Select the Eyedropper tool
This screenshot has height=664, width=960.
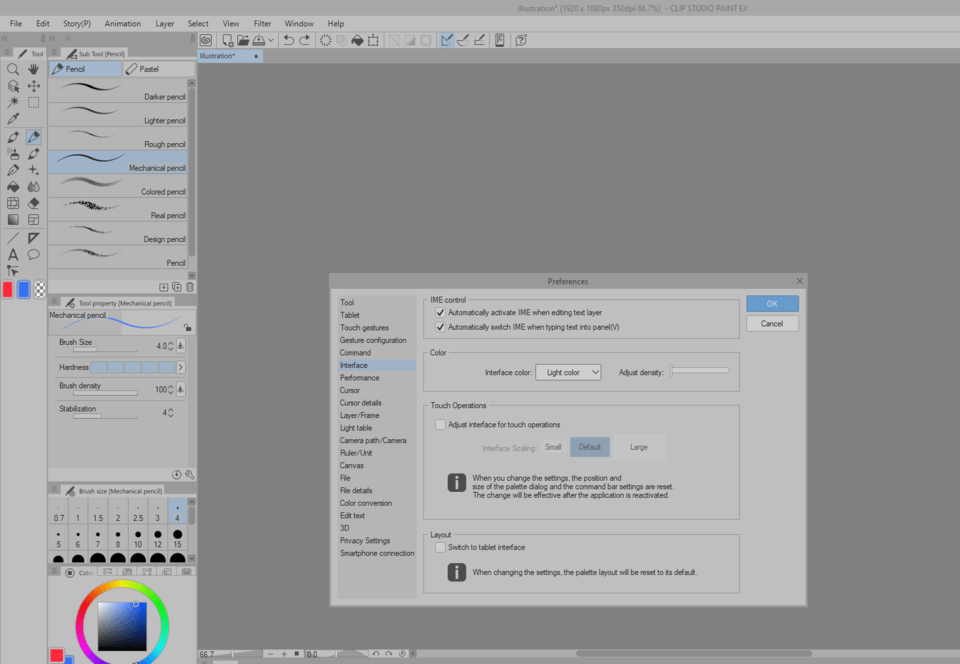(x=13, y=119)
